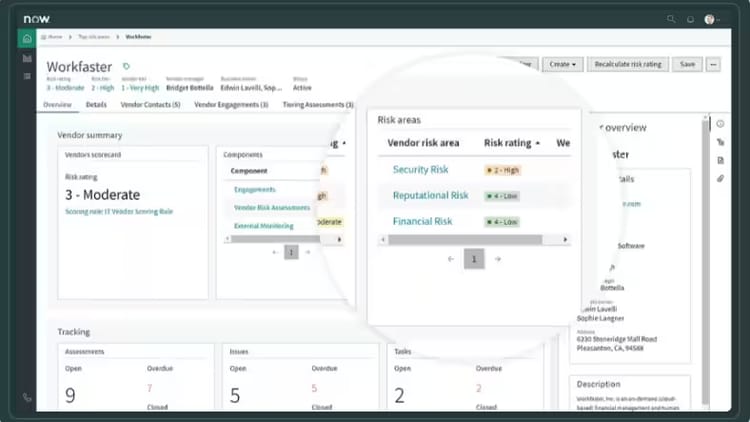Click the Workfaster breadcrumb item

click(138, 37)
